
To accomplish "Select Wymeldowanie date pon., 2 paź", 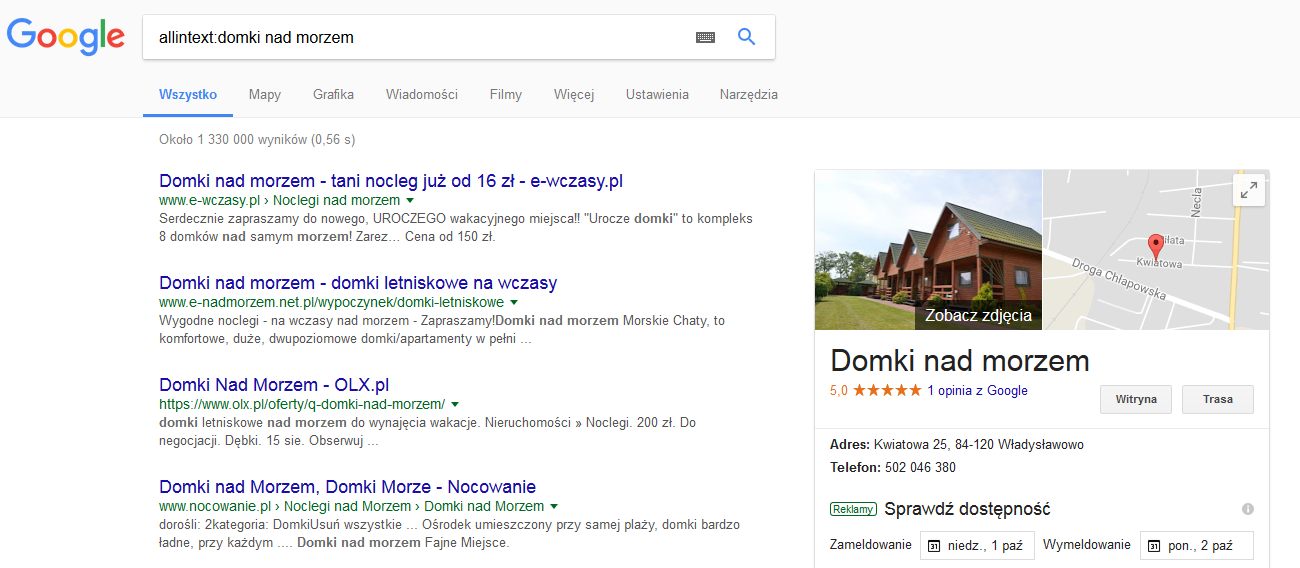I will pos(1196,546).
